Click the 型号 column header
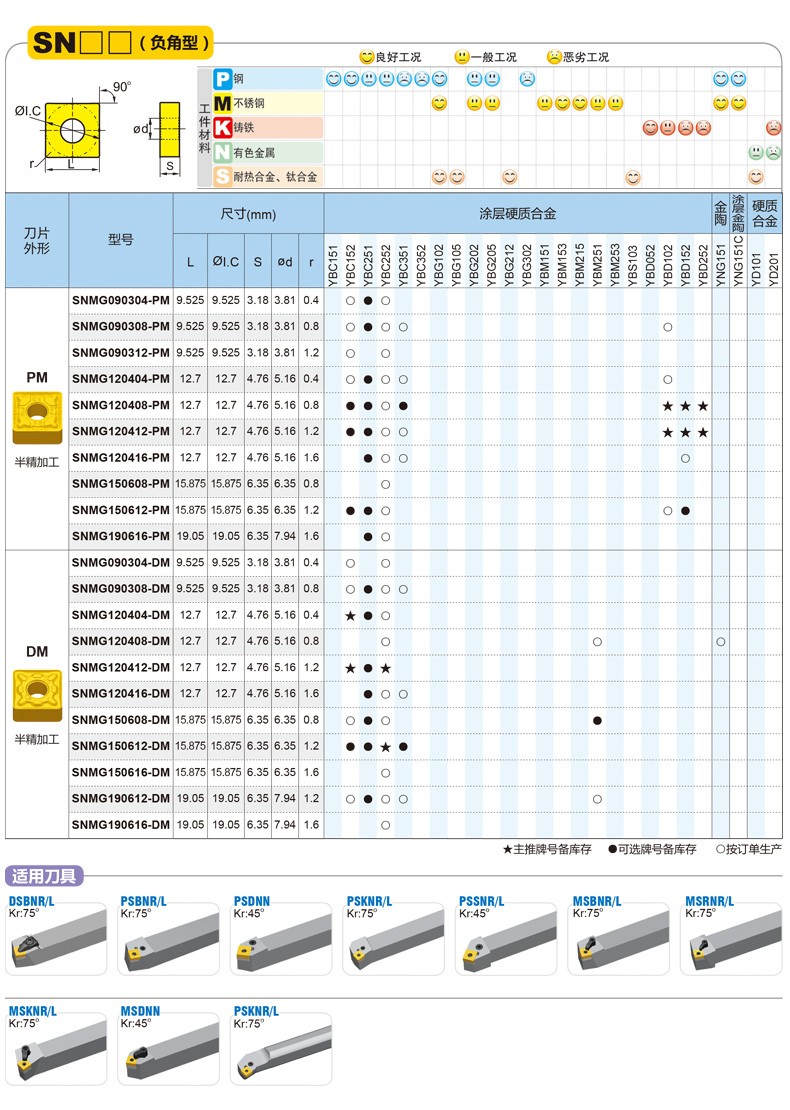Image resolution: width=790 pixels, height=1110 pixels. 121,241
